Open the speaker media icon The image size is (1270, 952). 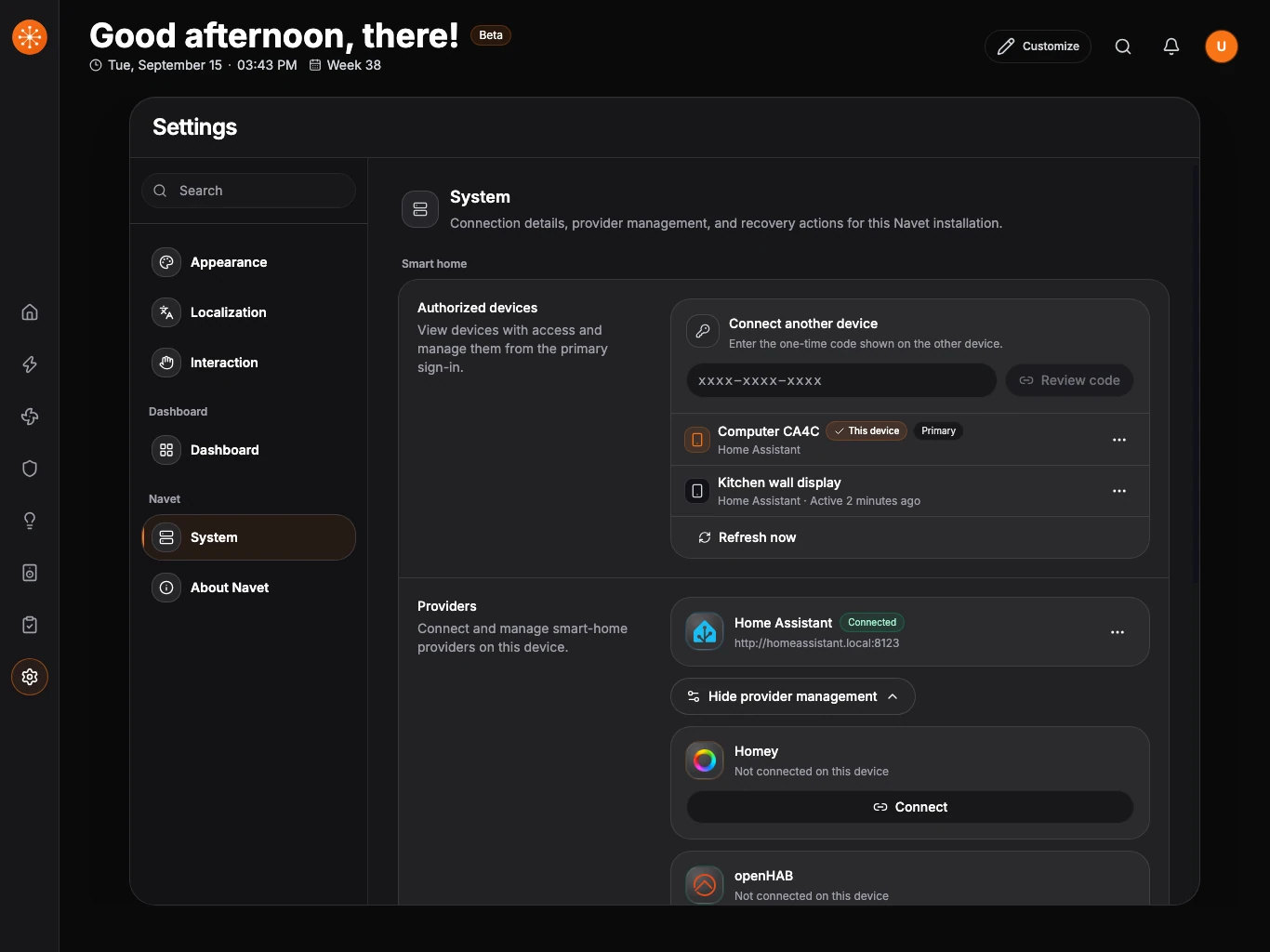30,573
